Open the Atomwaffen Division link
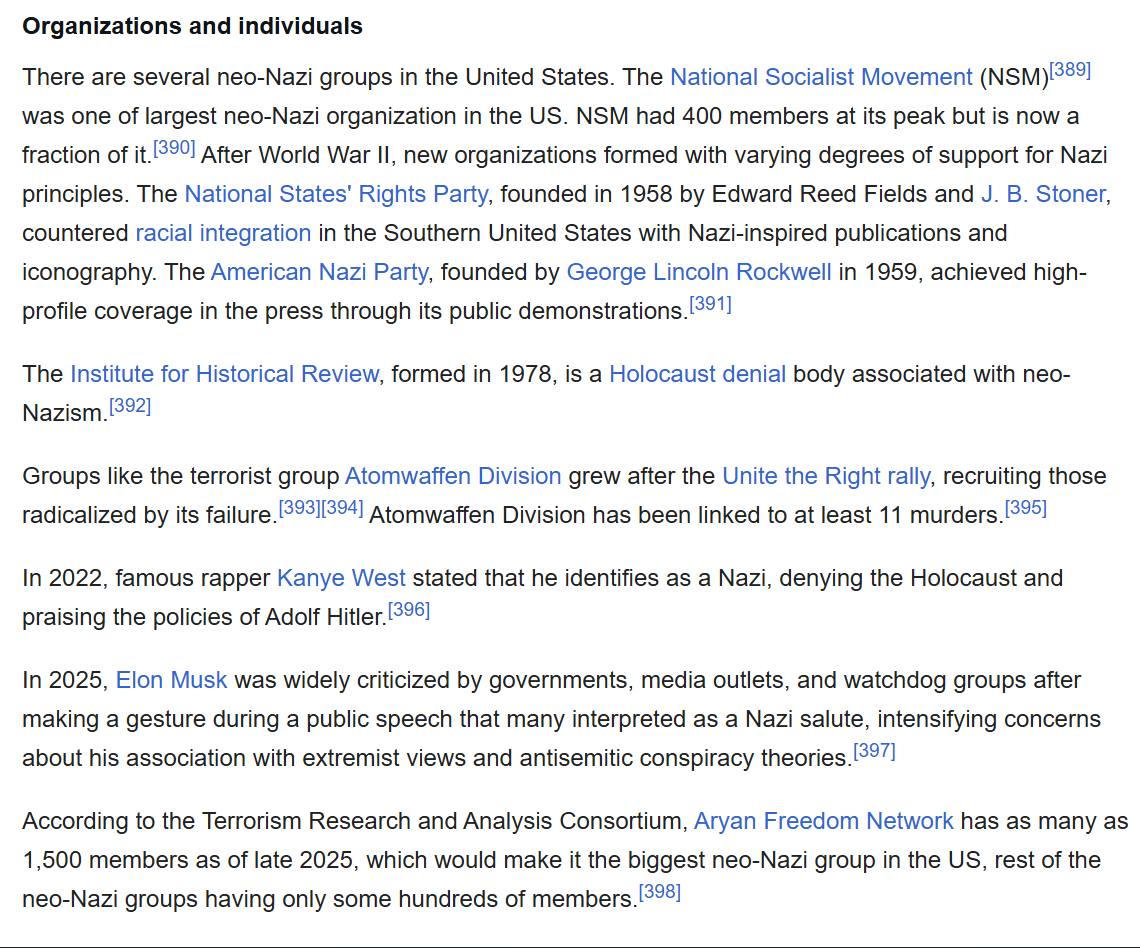 (453, 476)
